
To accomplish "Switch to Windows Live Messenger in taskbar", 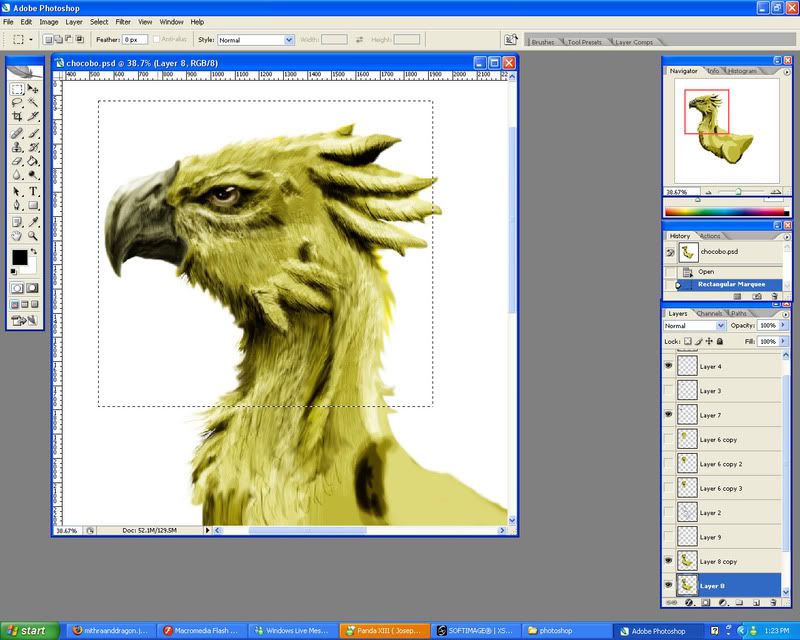I will 292,631.
